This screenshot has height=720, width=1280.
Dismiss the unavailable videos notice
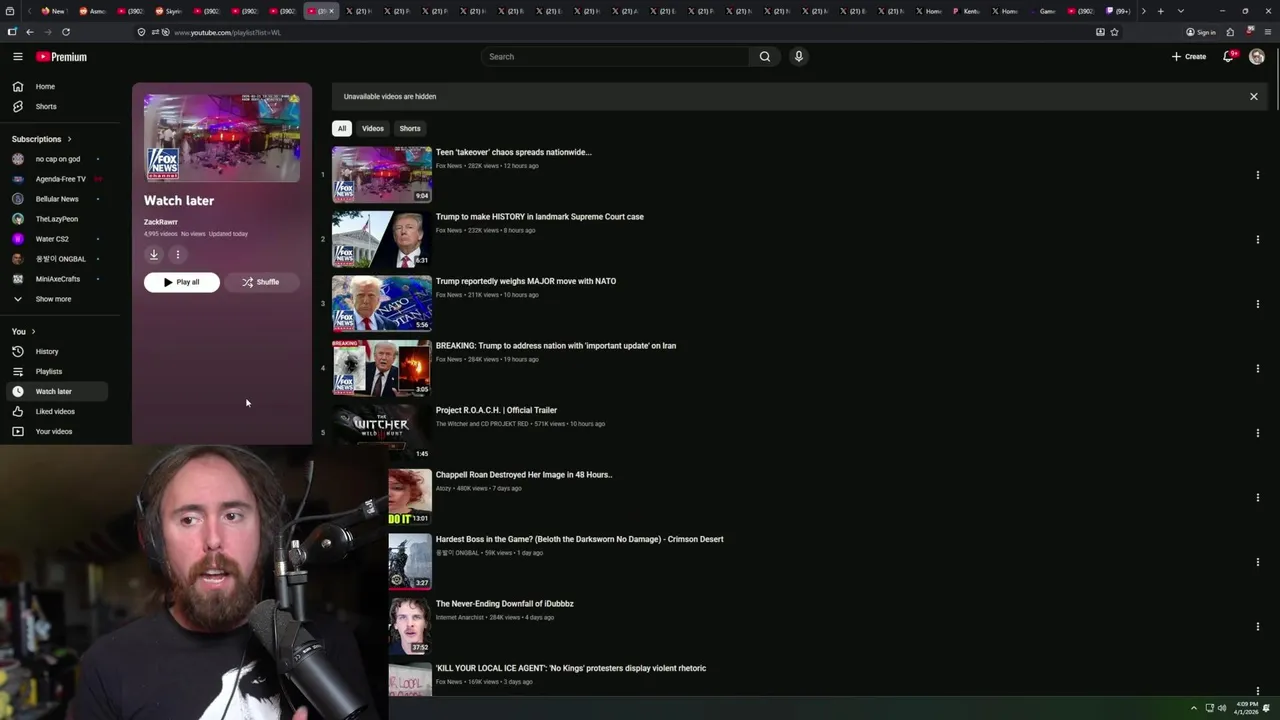[x=1253, y=97]
